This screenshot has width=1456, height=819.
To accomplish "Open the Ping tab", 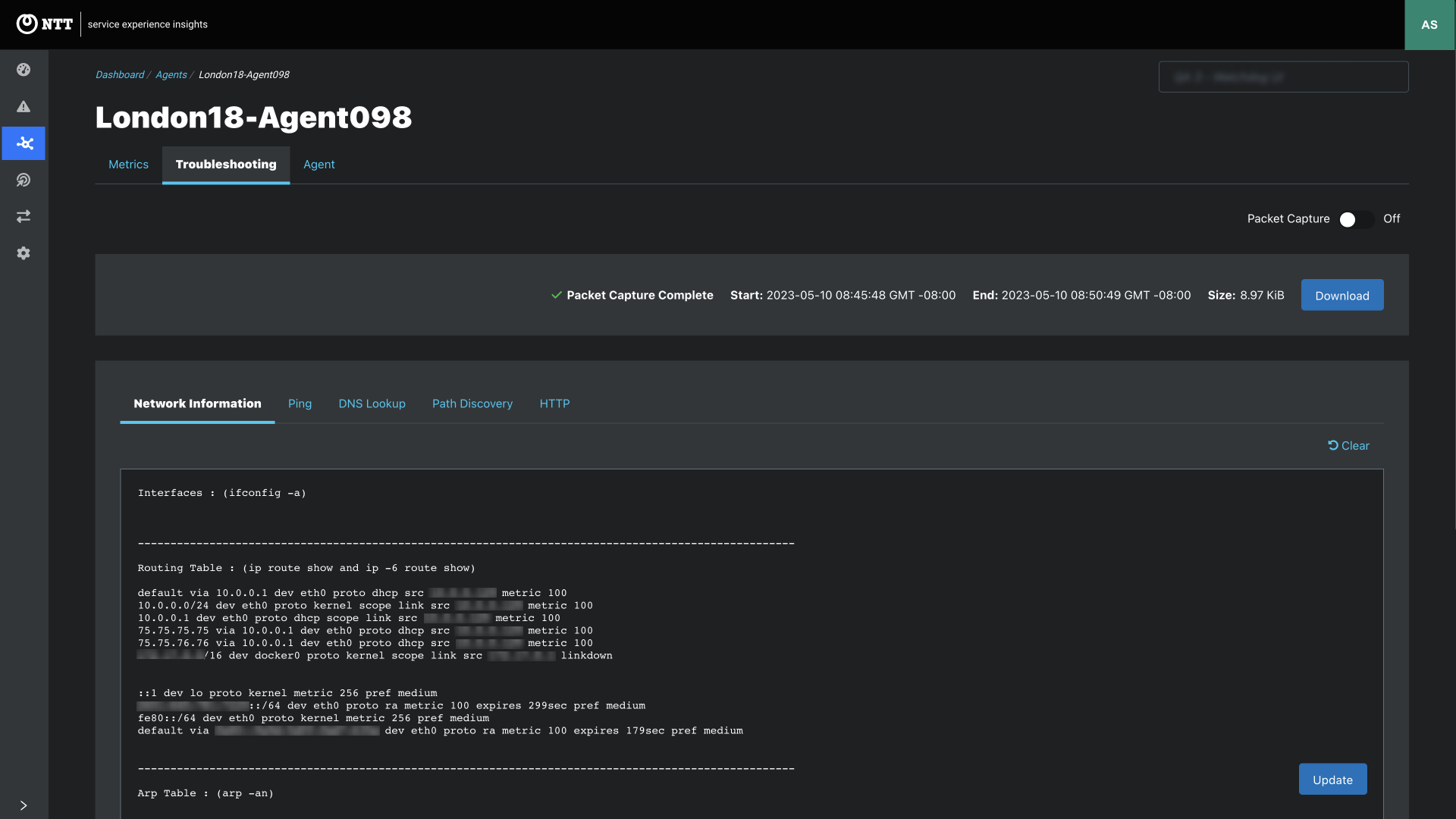I will point(300,404).
